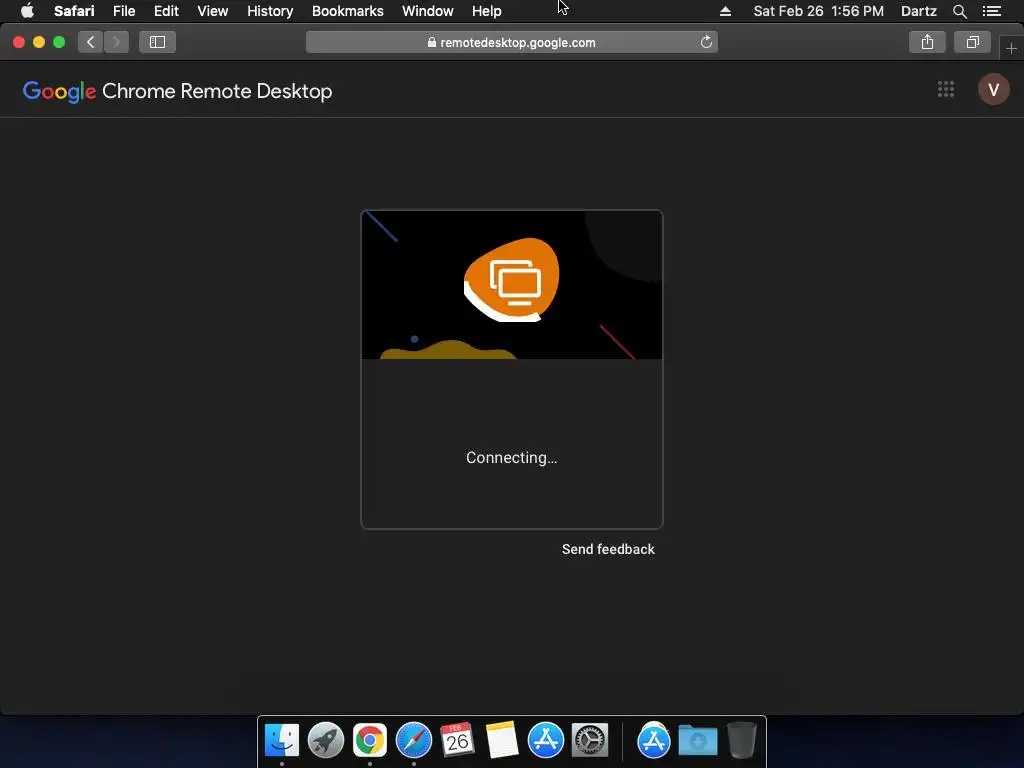Go back with Safari back arrow
The height and width of the screenshot is (768, 1024).
click(x=91, y=42)
